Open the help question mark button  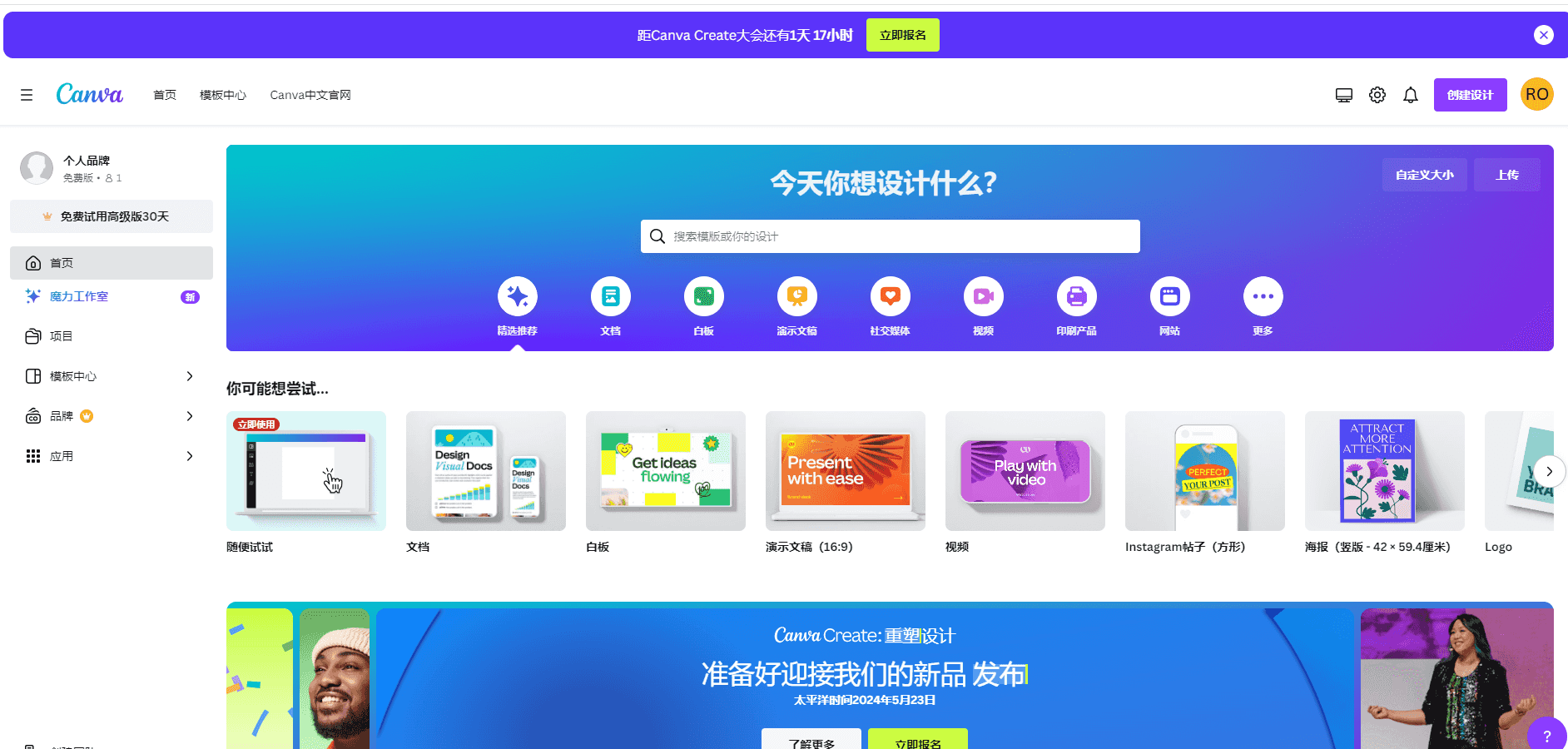pos(1547,736)
